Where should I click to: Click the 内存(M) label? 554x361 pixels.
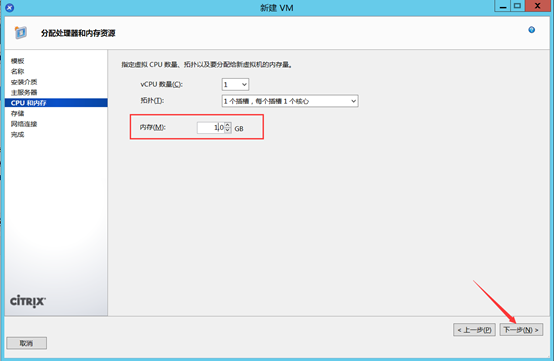[x=152, y=127]
